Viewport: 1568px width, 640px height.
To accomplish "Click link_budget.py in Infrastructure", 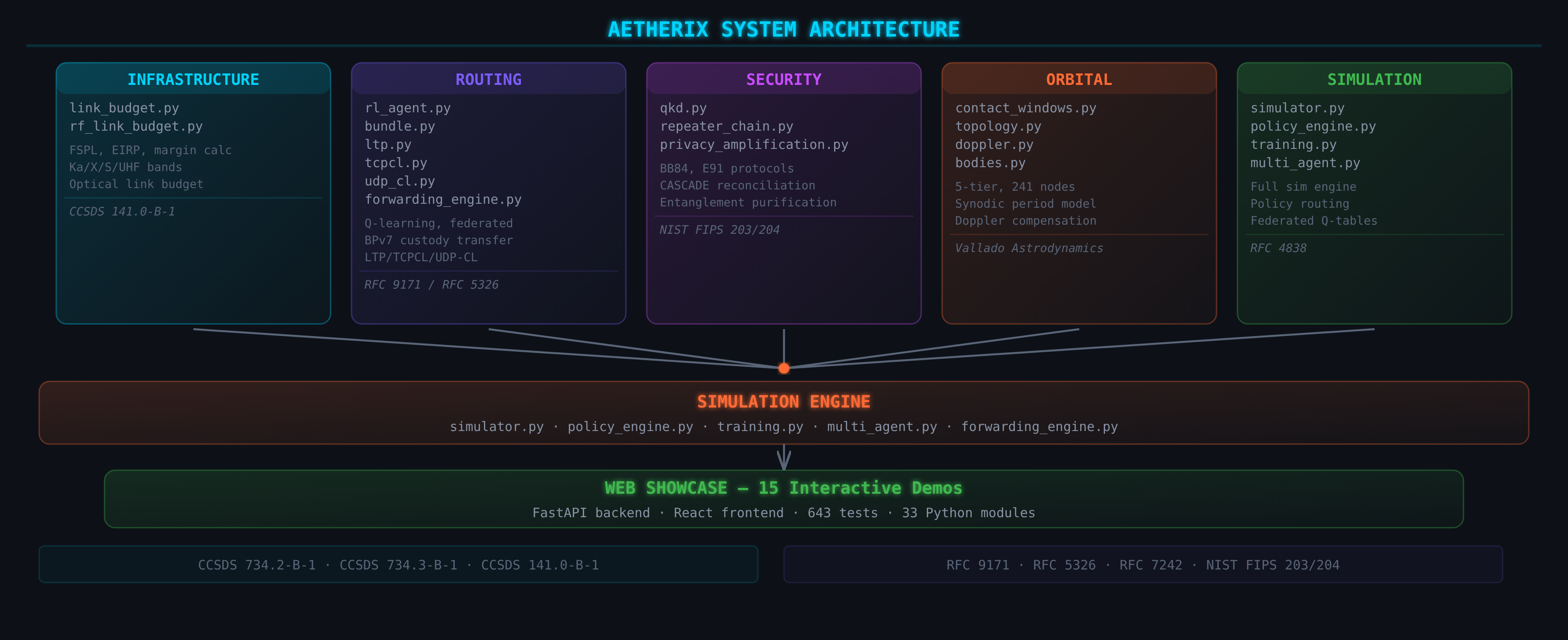I will [124, 108].
